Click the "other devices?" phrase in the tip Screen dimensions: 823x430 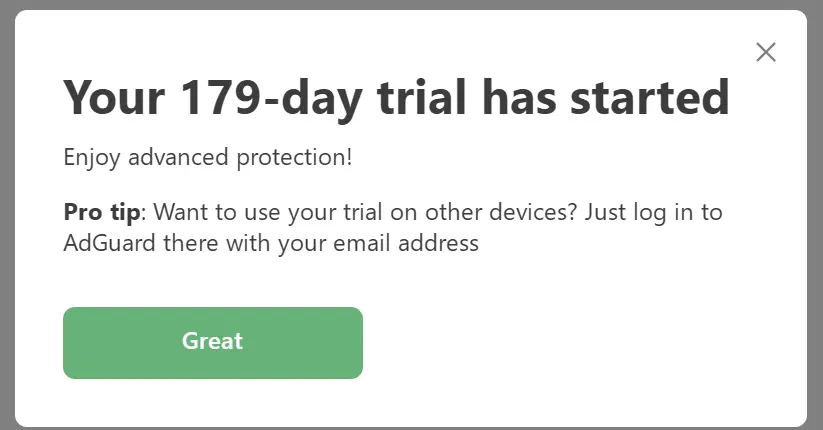501,212
